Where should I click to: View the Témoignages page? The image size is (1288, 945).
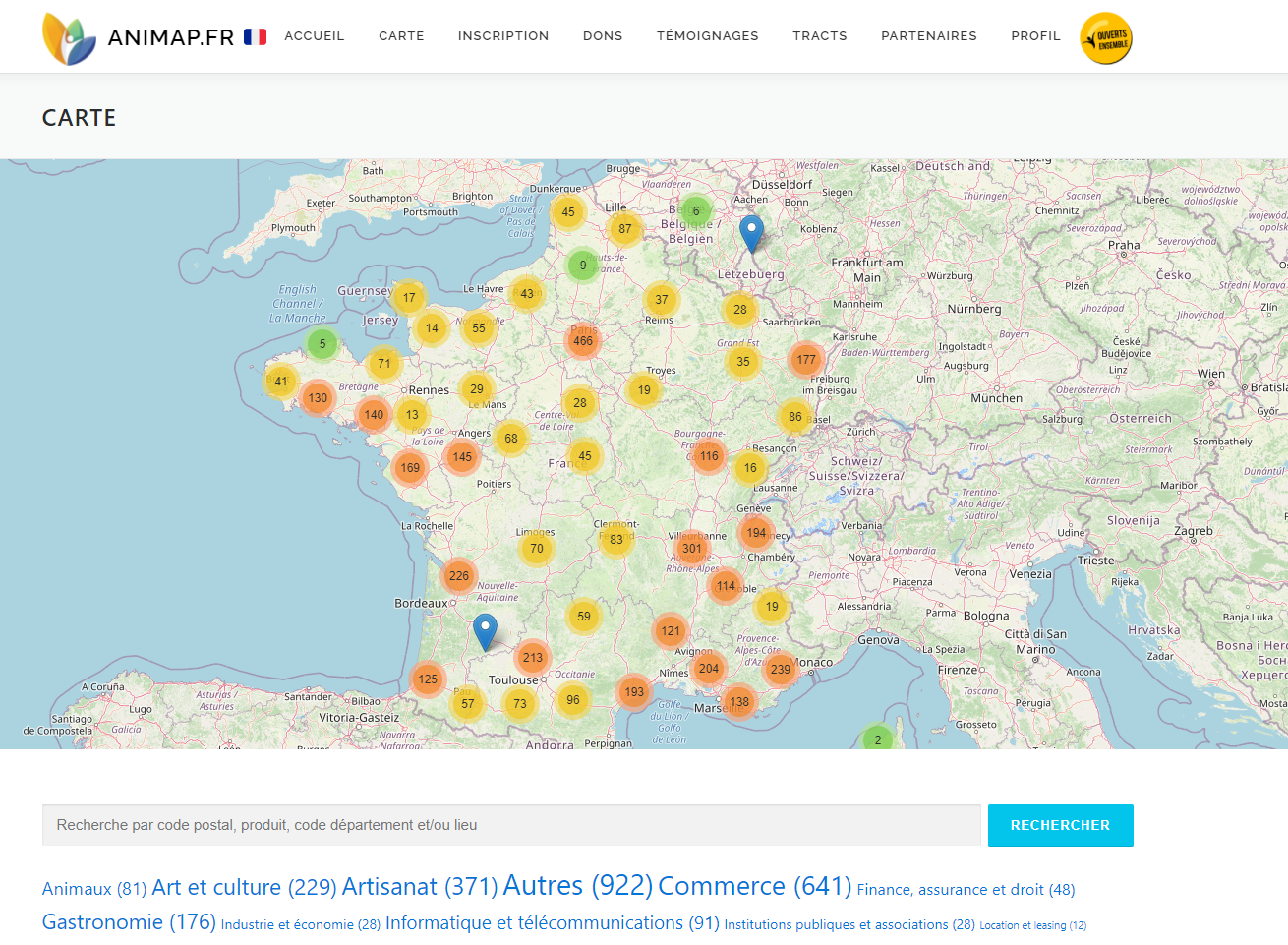(x=708, y=36)
